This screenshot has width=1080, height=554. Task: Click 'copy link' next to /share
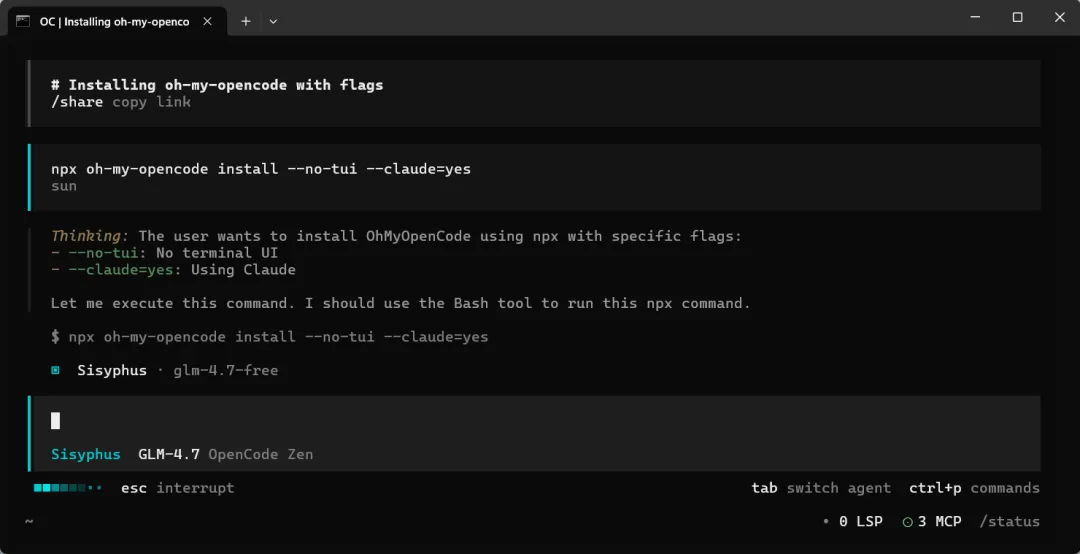(151, 102)
